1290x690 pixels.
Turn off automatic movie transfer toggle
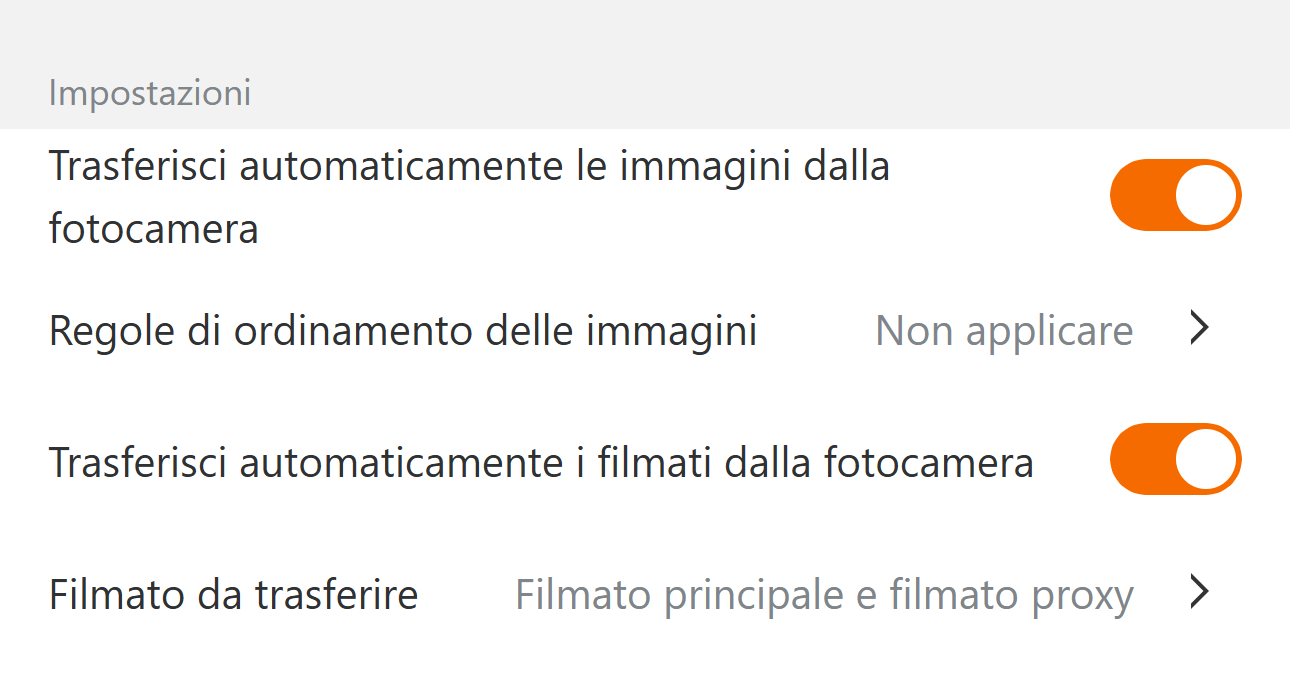pyautogui.click(x=1175, y=459)
